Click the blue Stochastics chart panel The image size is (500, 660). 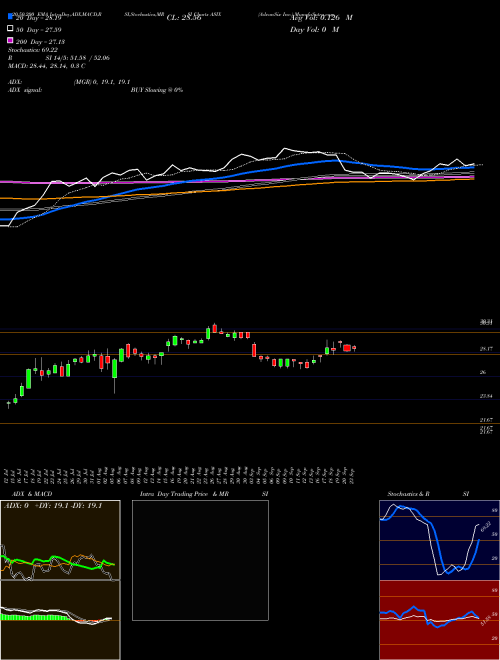coord(439,540)
